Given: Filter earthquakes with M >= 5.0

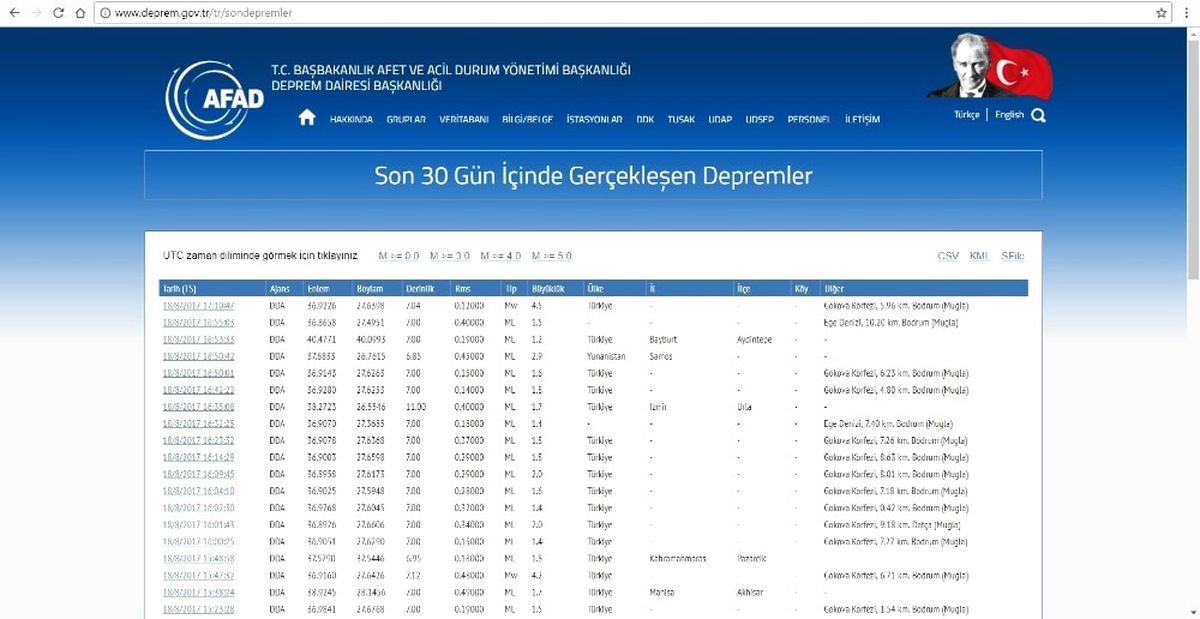Looking at the screenshot, I should coord(552,256).
